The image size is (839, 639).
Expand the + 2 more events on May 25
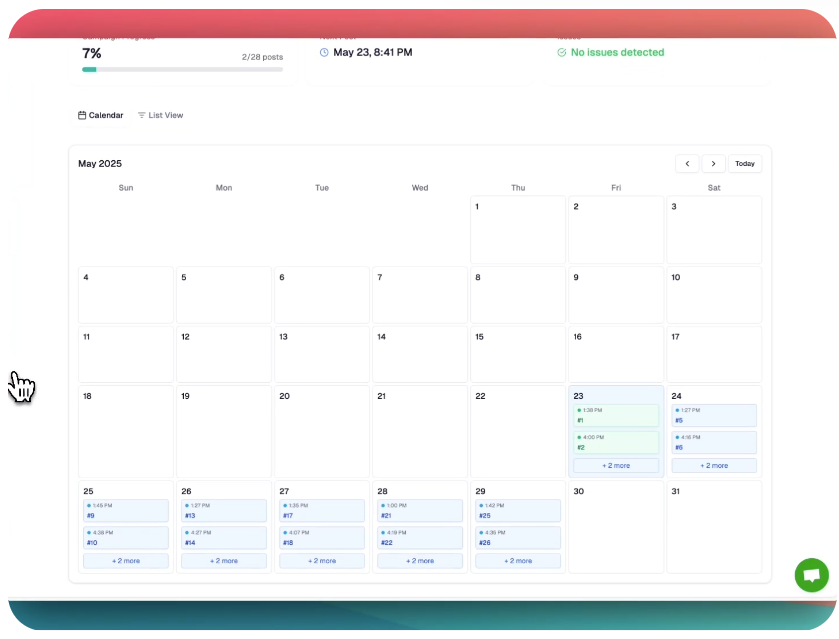(x=125, y=561)
